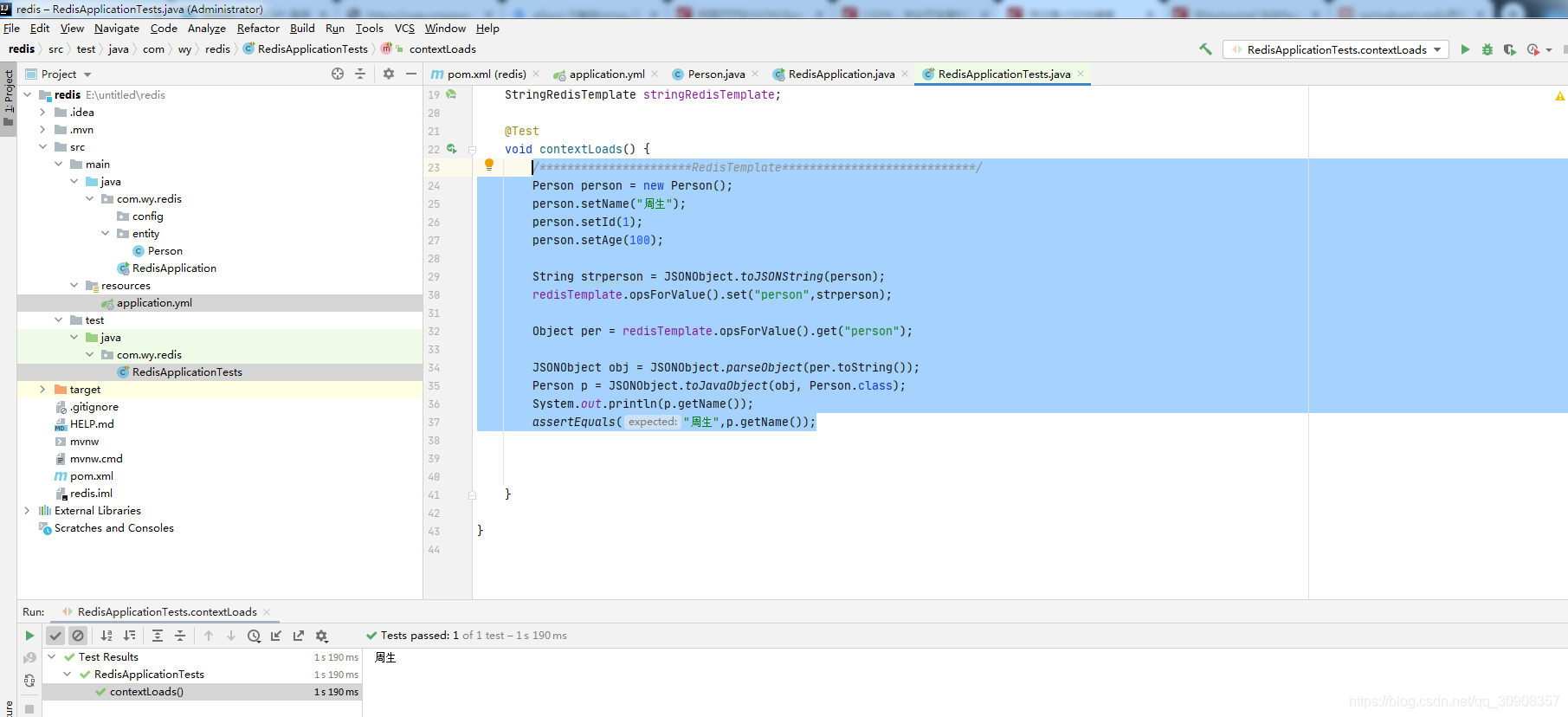Toggle Sort by Duration in test results
The width and height of the screenshot is (1568, 717).
click(x=129, y=636)
